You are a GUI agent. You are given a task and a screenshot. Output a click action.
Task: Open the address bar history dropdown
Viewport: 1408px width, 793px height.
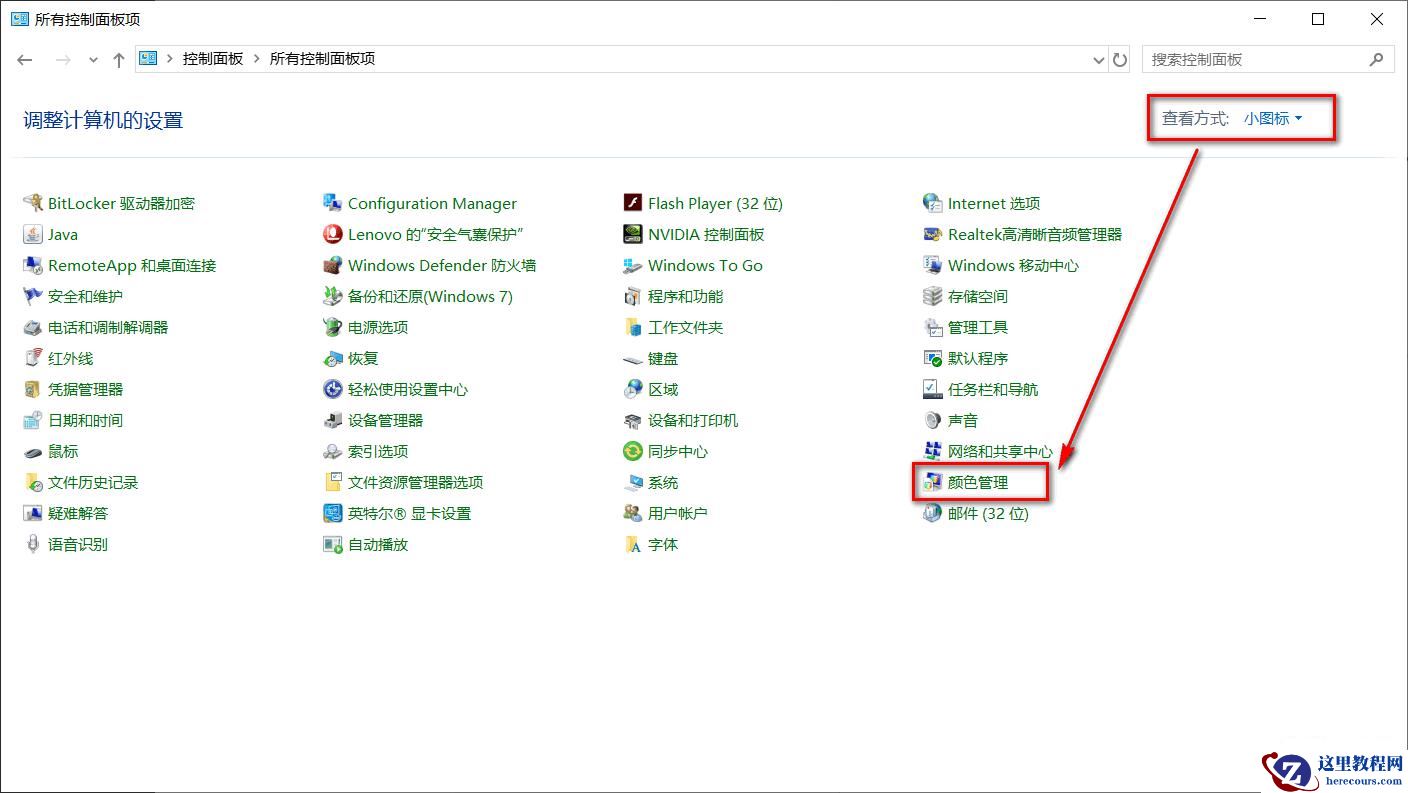pos(1098,59)
